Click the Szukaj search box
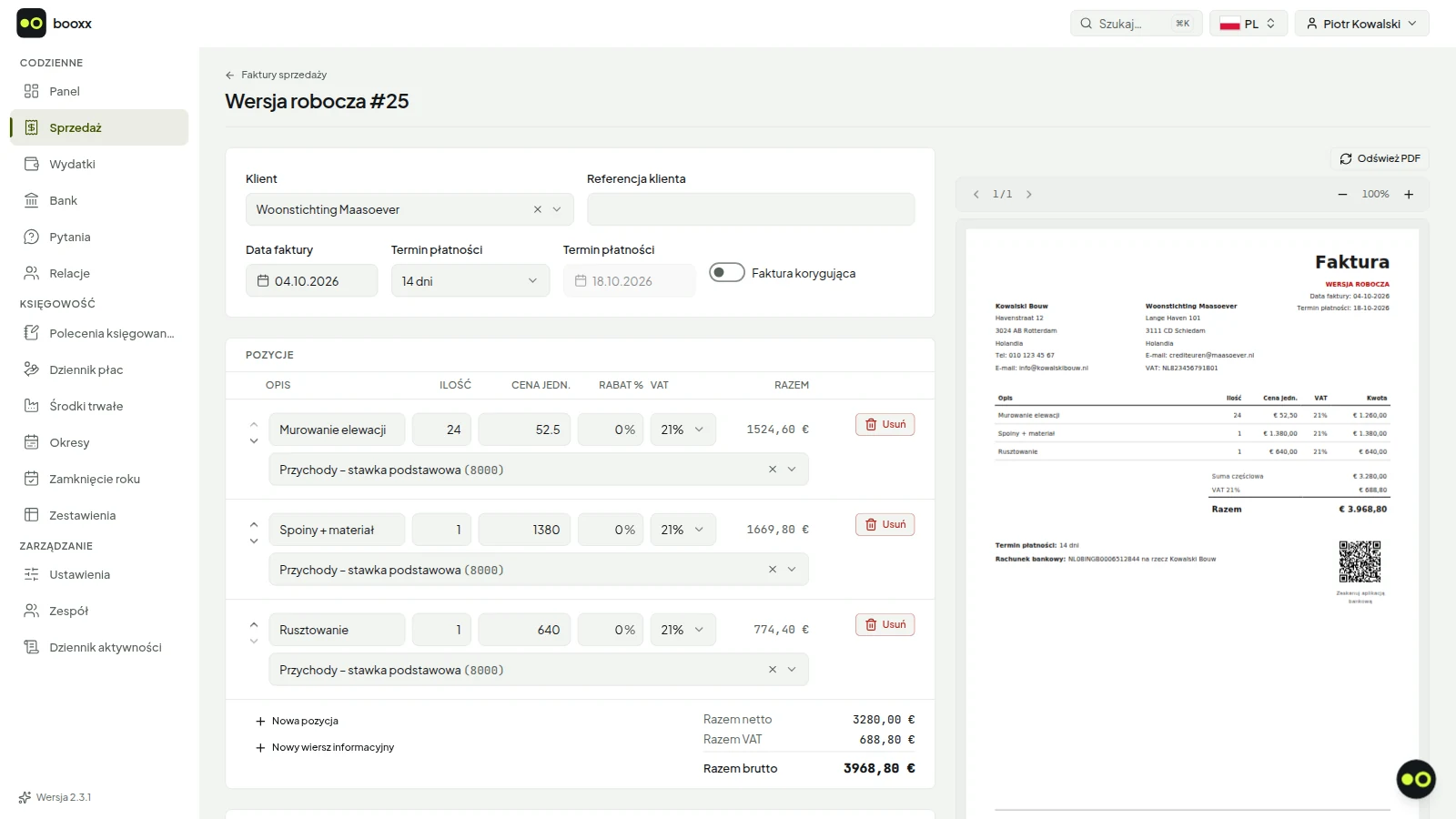 (x=1137, y=24)
